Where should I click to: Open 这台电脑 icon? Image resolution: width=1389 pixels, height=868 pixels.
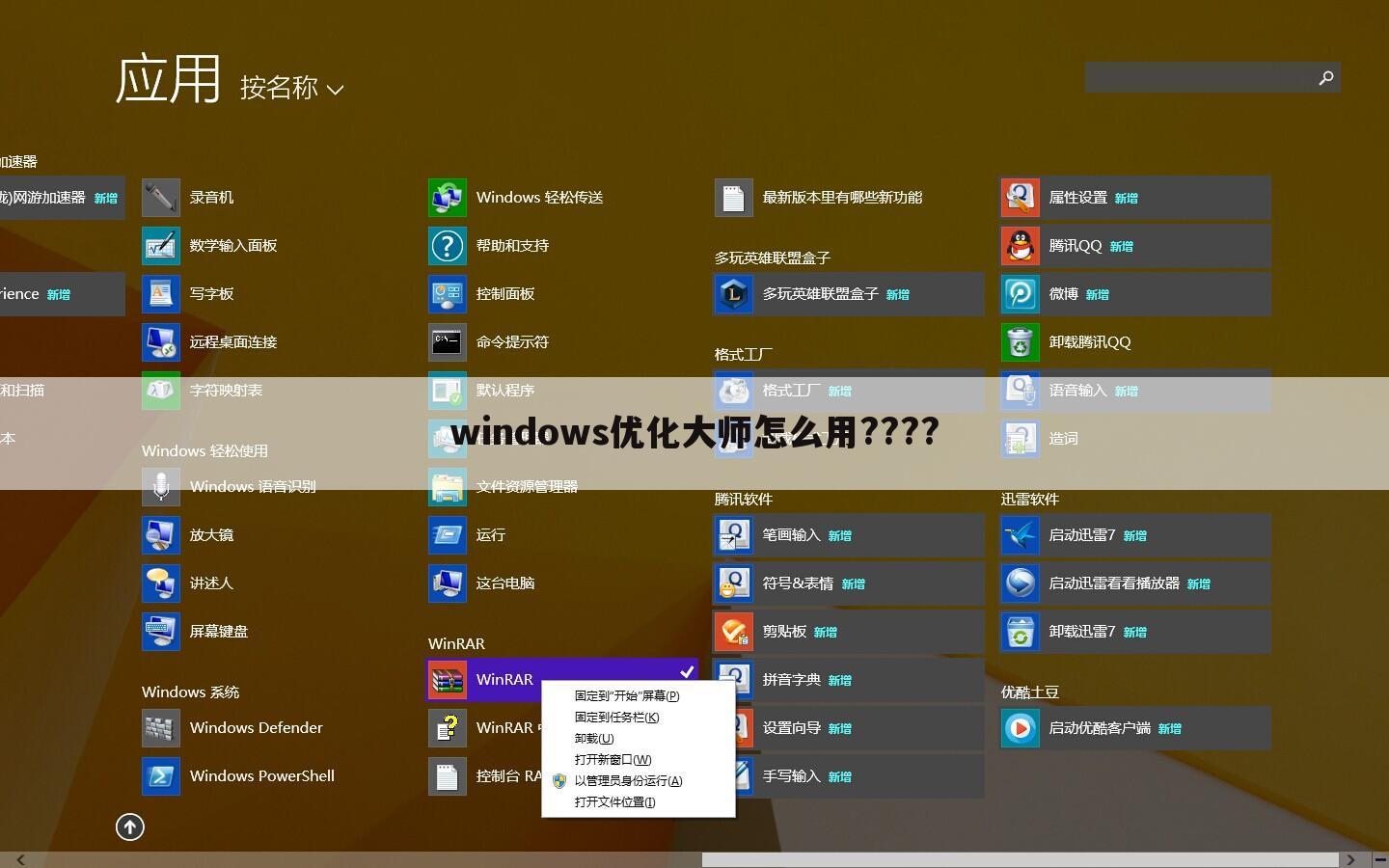click(447, 583)
